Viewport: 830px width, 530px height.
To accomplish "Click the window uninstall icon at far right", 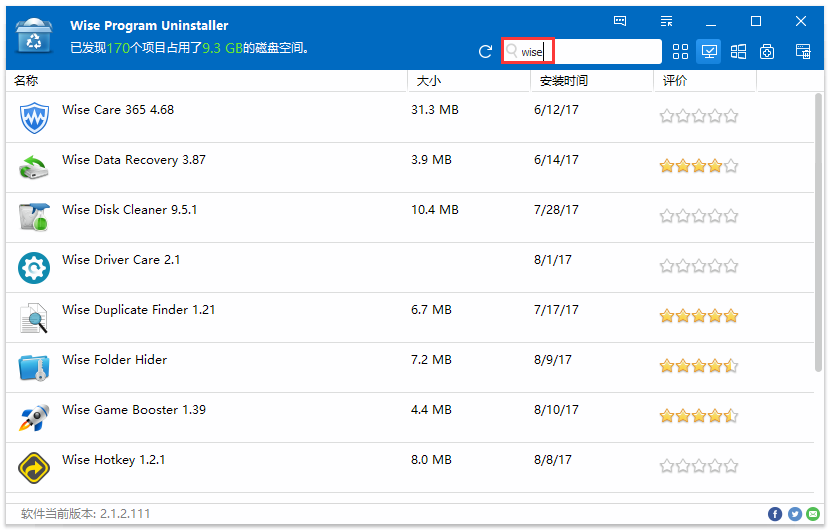I will point(802,52).
